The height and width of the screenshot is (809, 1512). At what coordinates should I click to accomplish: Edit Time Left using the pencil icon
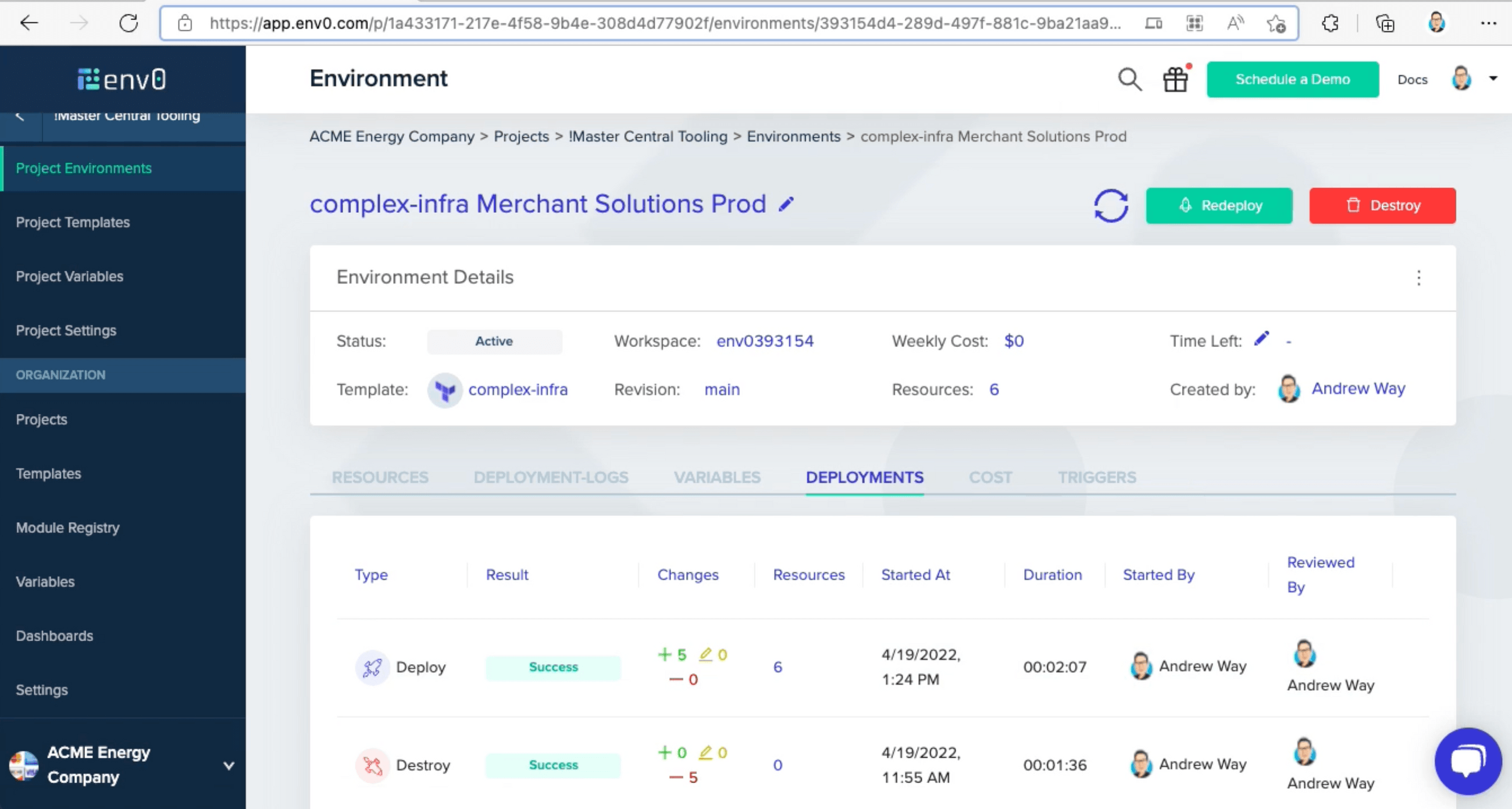[1262, 338]
